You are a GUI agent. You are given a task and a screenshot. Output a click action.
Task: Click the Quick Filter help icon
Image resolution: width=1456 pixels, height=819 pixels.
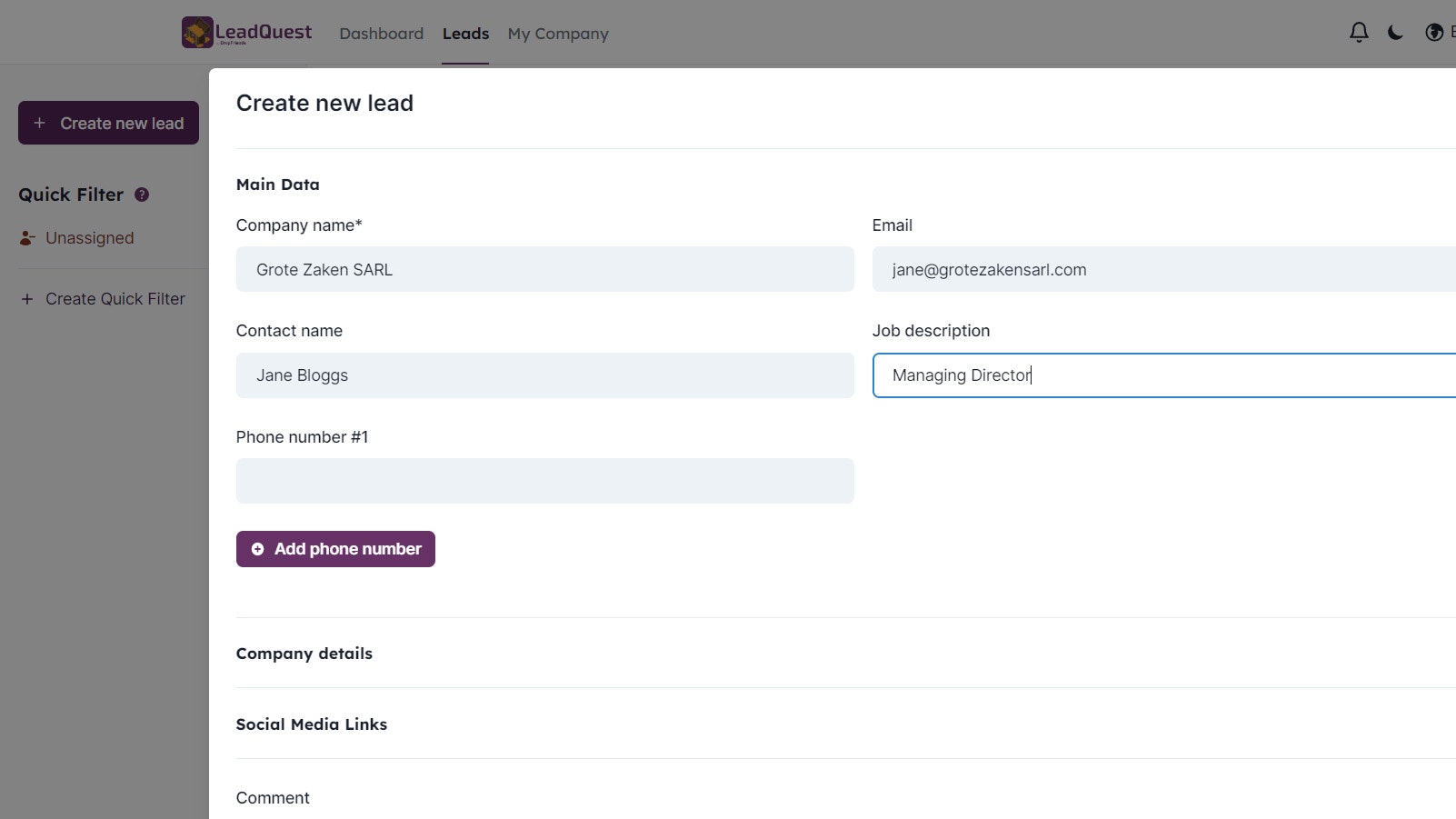[x=142, y=195]
